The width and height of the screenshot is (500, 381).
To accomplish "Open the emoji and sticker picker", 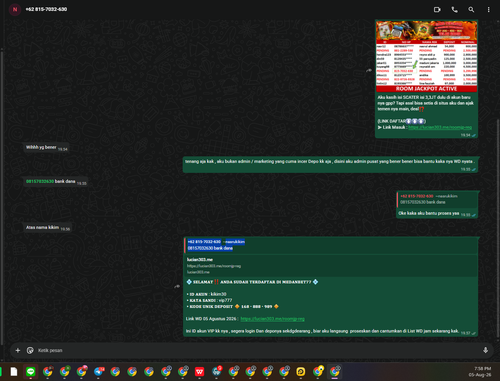I will (30, 350).
